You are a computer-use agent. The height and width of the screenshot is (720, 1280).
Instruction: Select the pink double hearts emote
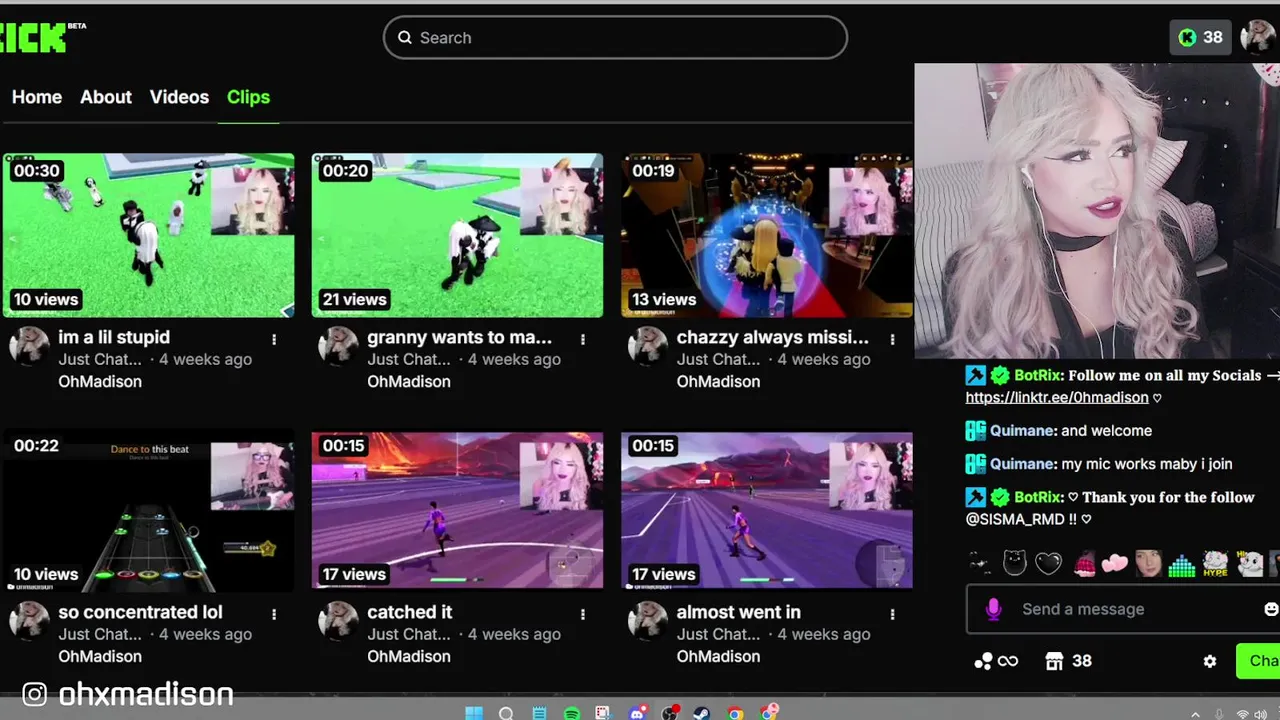click(1115, 564)
